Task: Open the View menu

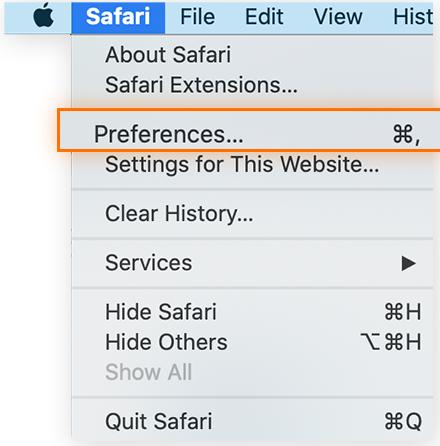Action: [x=338, y=17]
